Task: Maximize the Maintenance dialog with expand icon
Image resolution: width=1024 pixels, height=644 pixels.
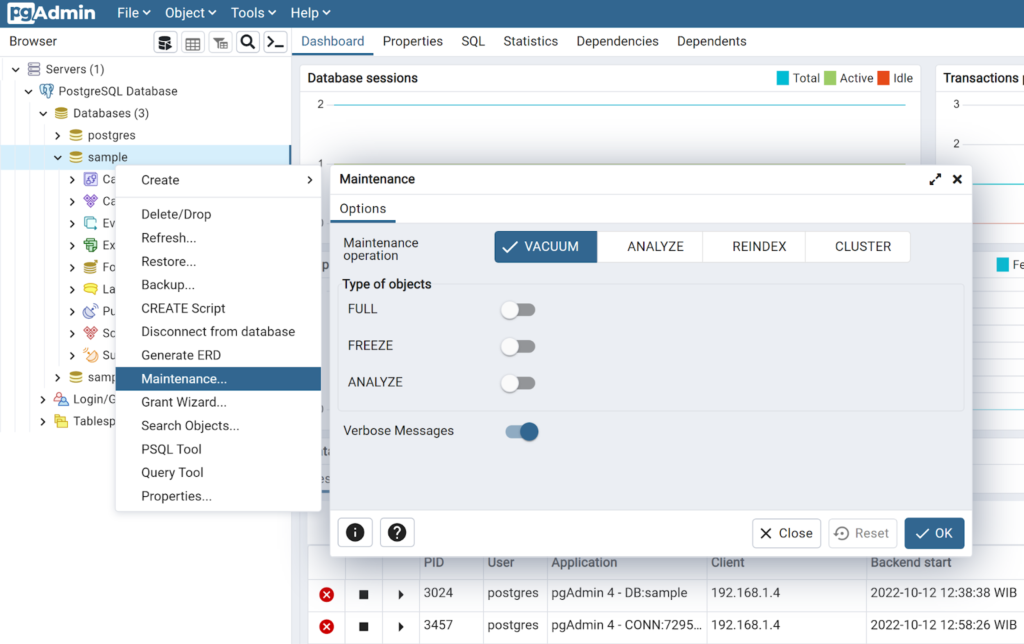Action: pyautogui.click(x=935, y=179)
